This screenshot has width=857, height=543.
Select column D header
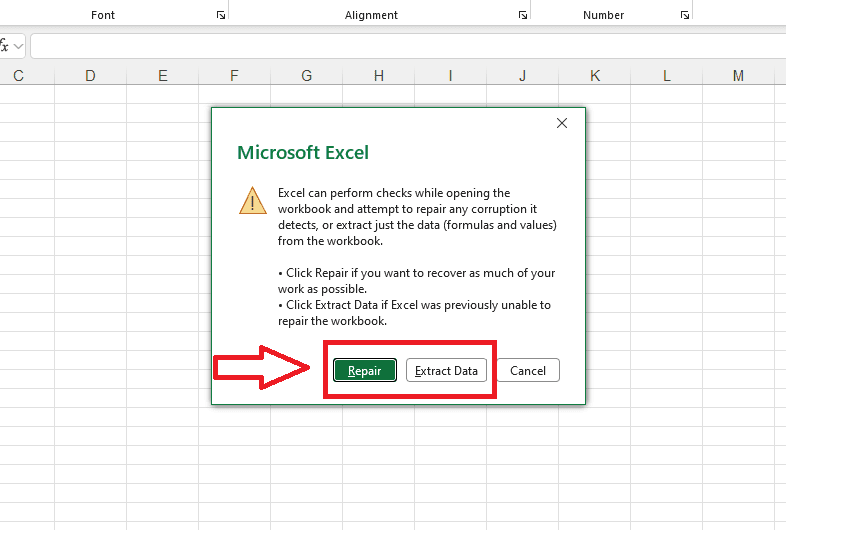90,75
